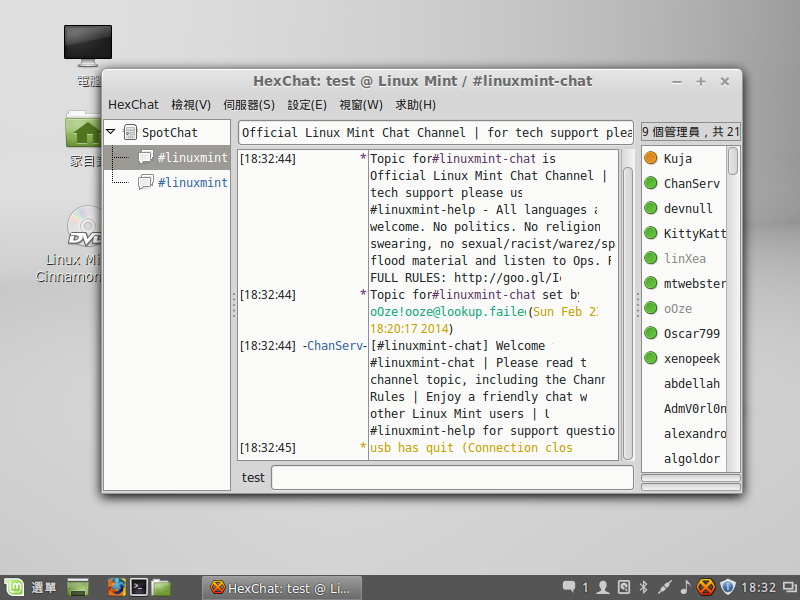The height and width of the screenshot is (600, 800).
Task: Open the update manager shield icon
Action: tap(728, 587)
